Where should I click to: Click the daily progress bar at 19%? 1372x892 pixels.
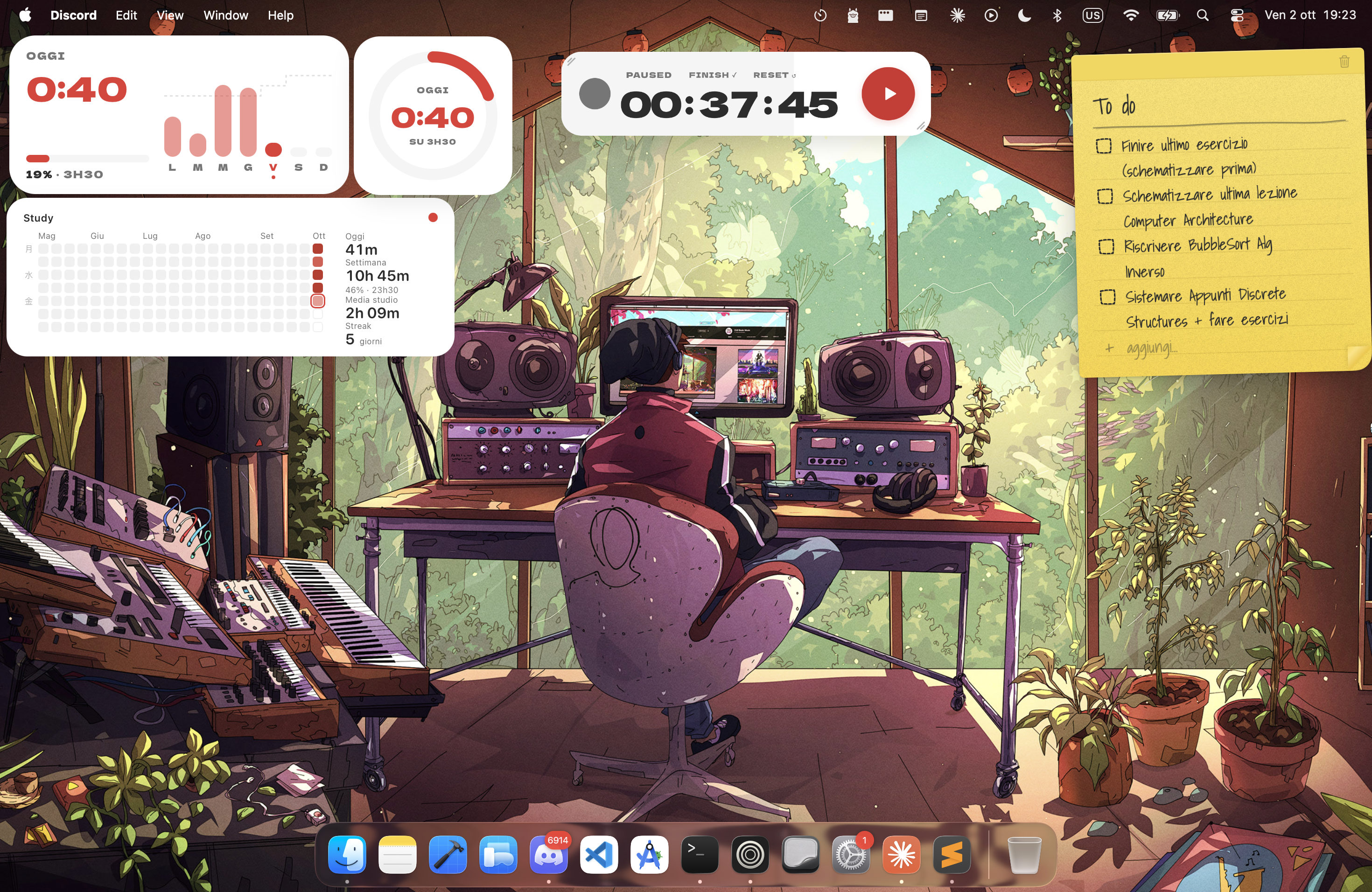pyautogui.click(x=87, y=159)
